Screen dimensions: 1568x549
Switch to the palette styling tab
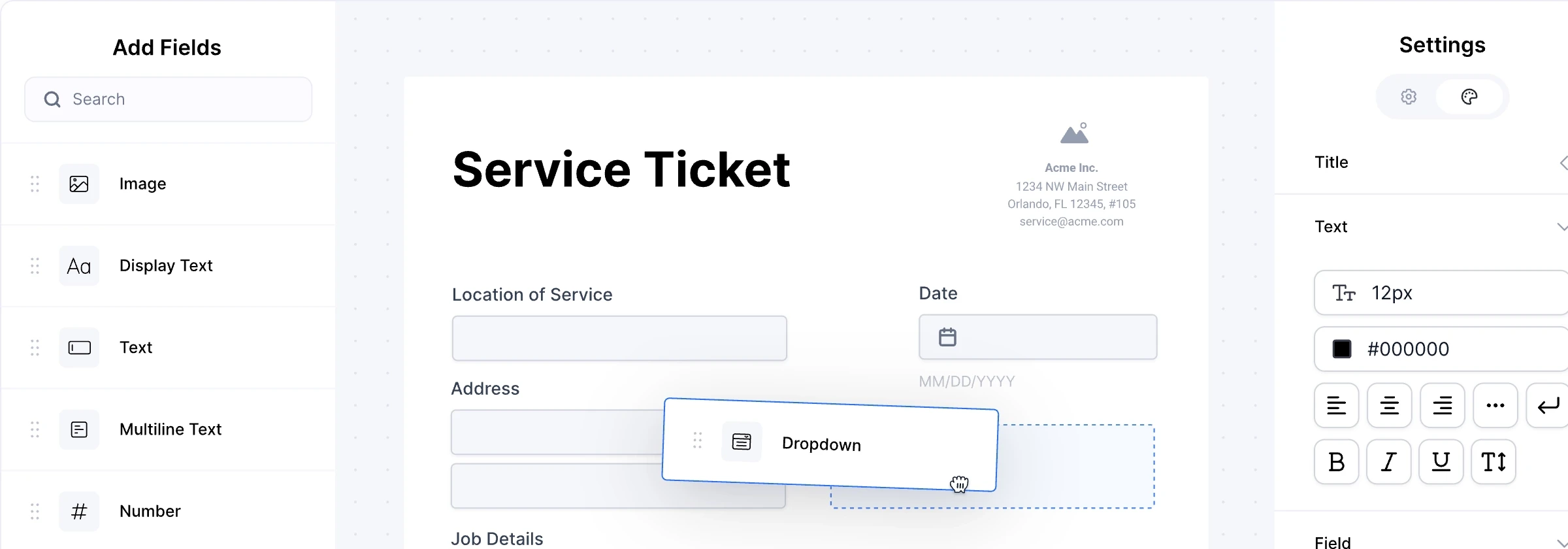(x=1469, y=96)
